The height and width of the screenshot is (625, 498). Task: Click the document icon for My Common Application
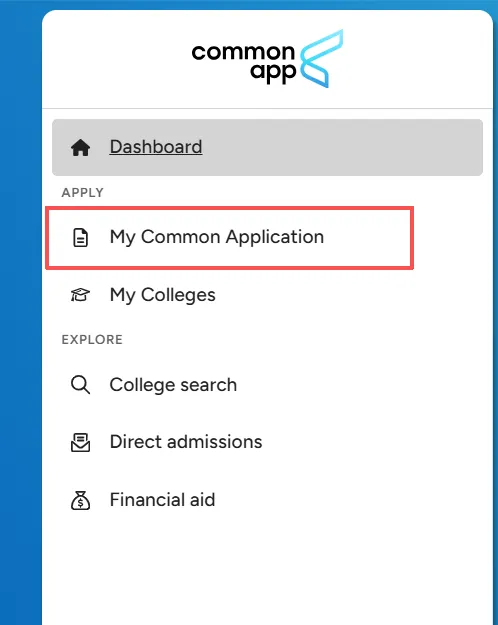81,238
